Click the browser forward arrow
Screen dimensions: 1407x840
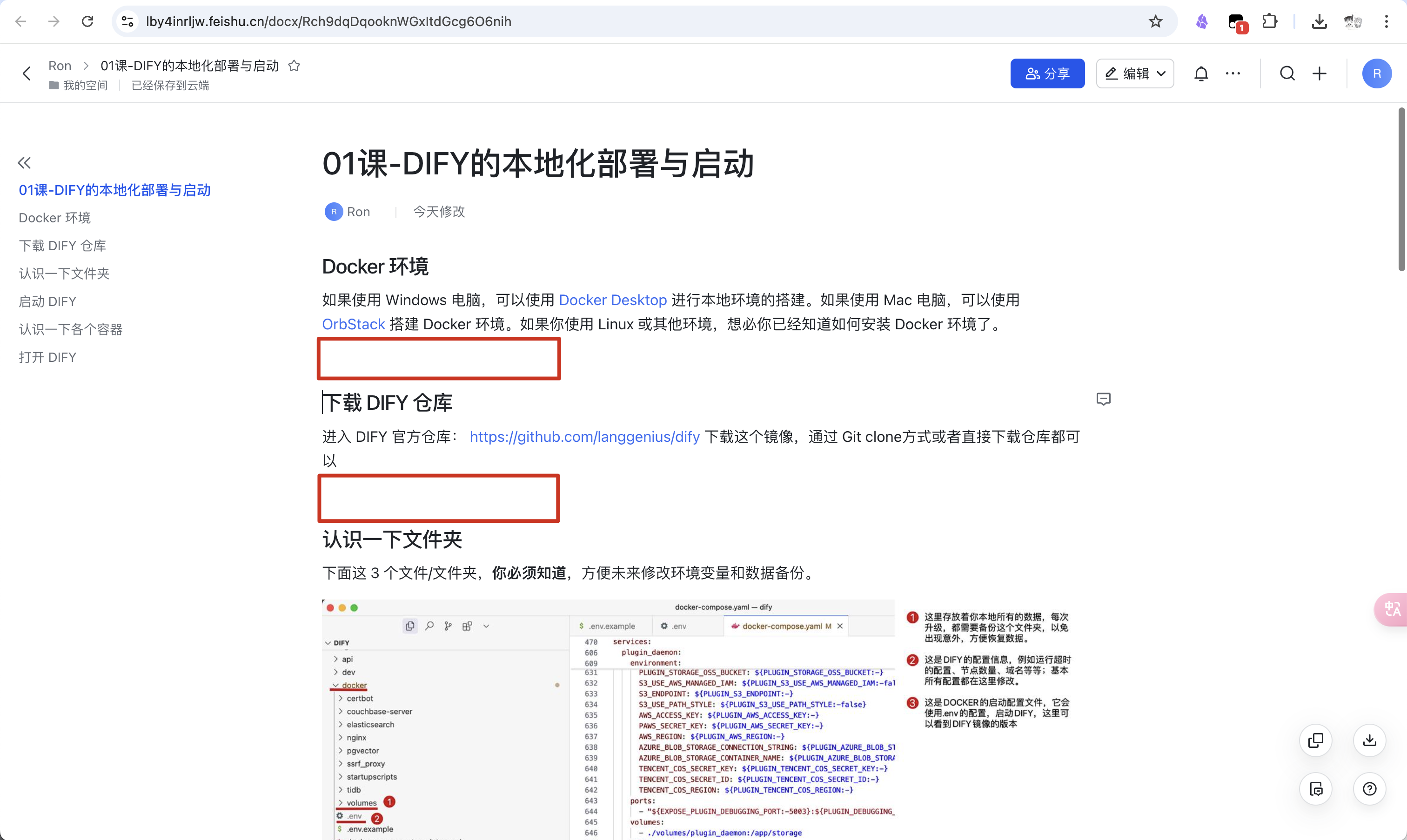point(54,21)
